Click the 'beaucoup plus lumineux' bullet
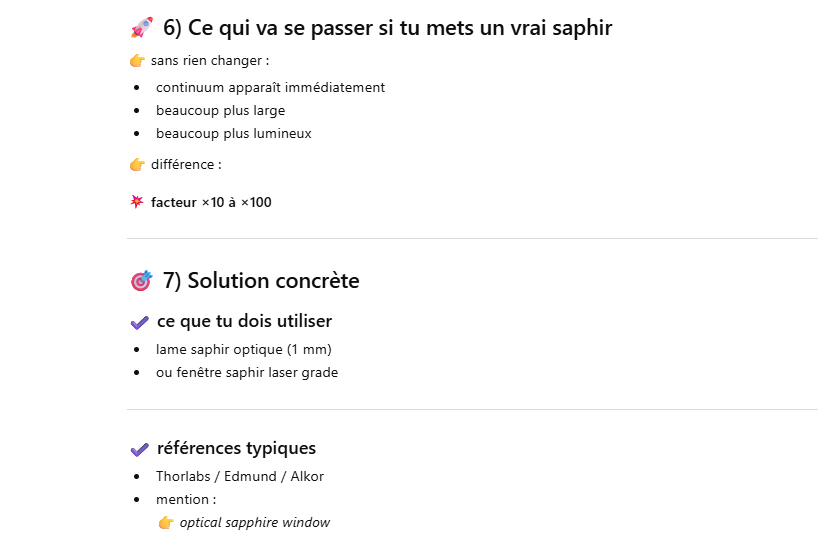 [233, 134]
